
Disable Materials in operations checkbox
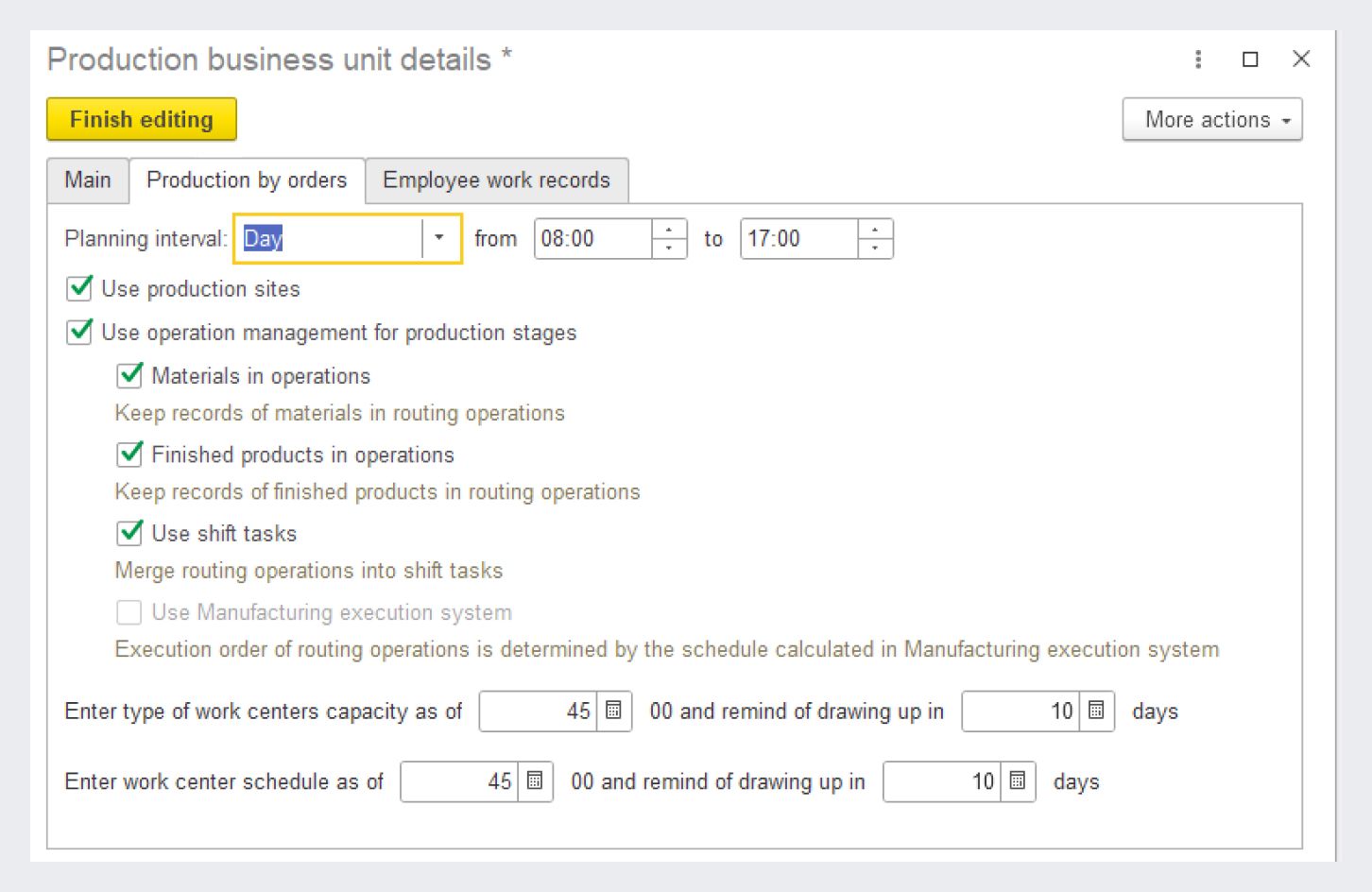pyautogui.click(x=129, y=375)
